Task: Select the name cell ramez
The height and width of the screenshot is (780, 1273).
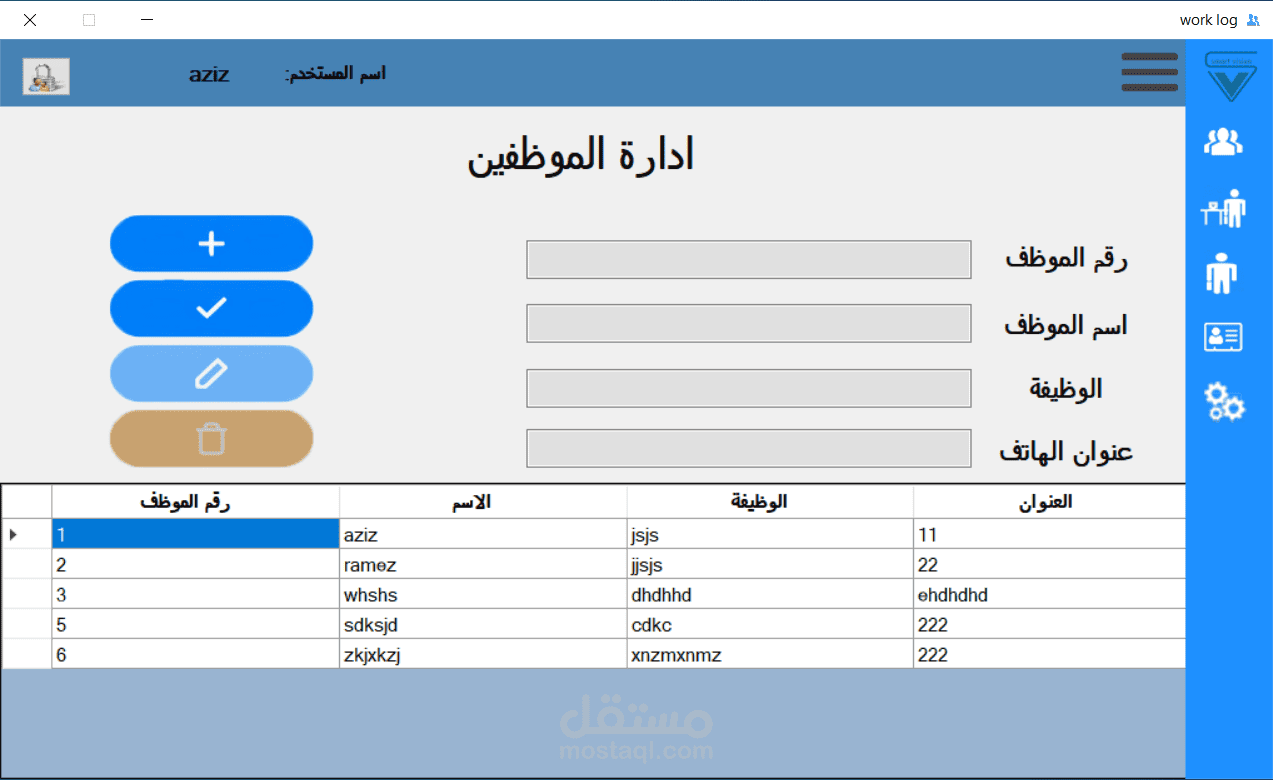Action: [x=483, y=564]
